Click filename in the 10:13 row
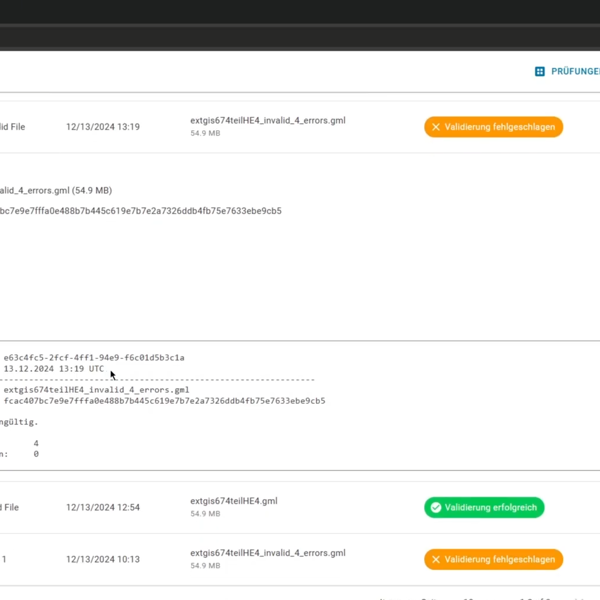This screenshot has height=600, width=600. (268, 553)
